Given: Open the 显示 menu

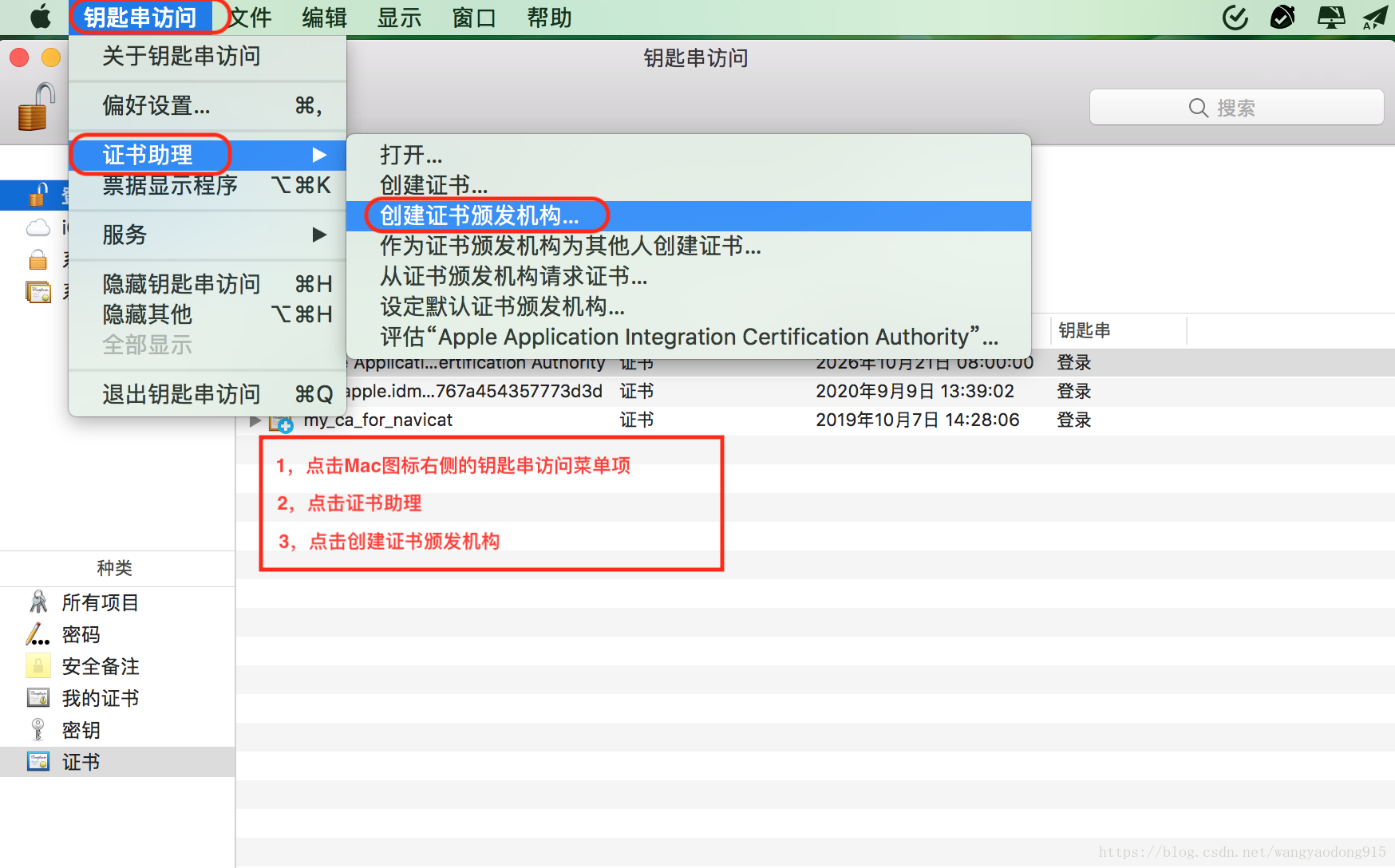Looking at the screenshot, I should tap(399, 18).
